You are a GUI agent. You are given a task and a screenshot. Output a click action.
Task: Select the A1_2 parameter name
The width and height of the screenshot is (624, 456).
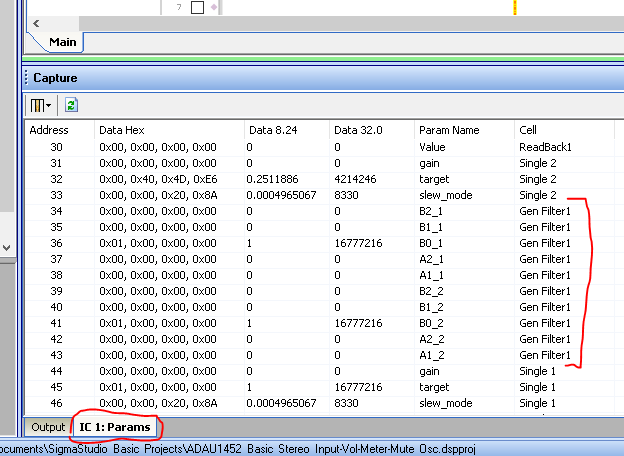coord(431,355)
